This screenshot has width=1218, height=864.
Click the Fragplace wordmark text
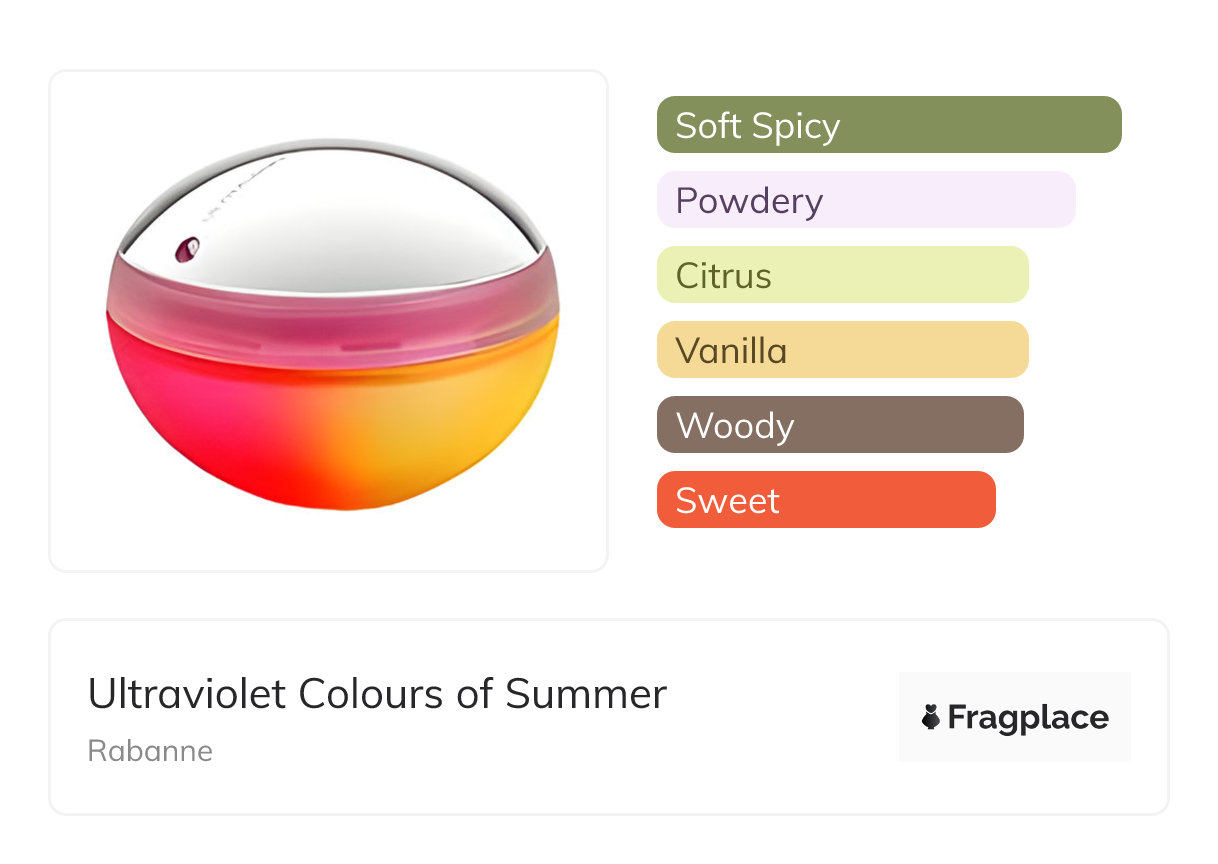[1028, 718]
